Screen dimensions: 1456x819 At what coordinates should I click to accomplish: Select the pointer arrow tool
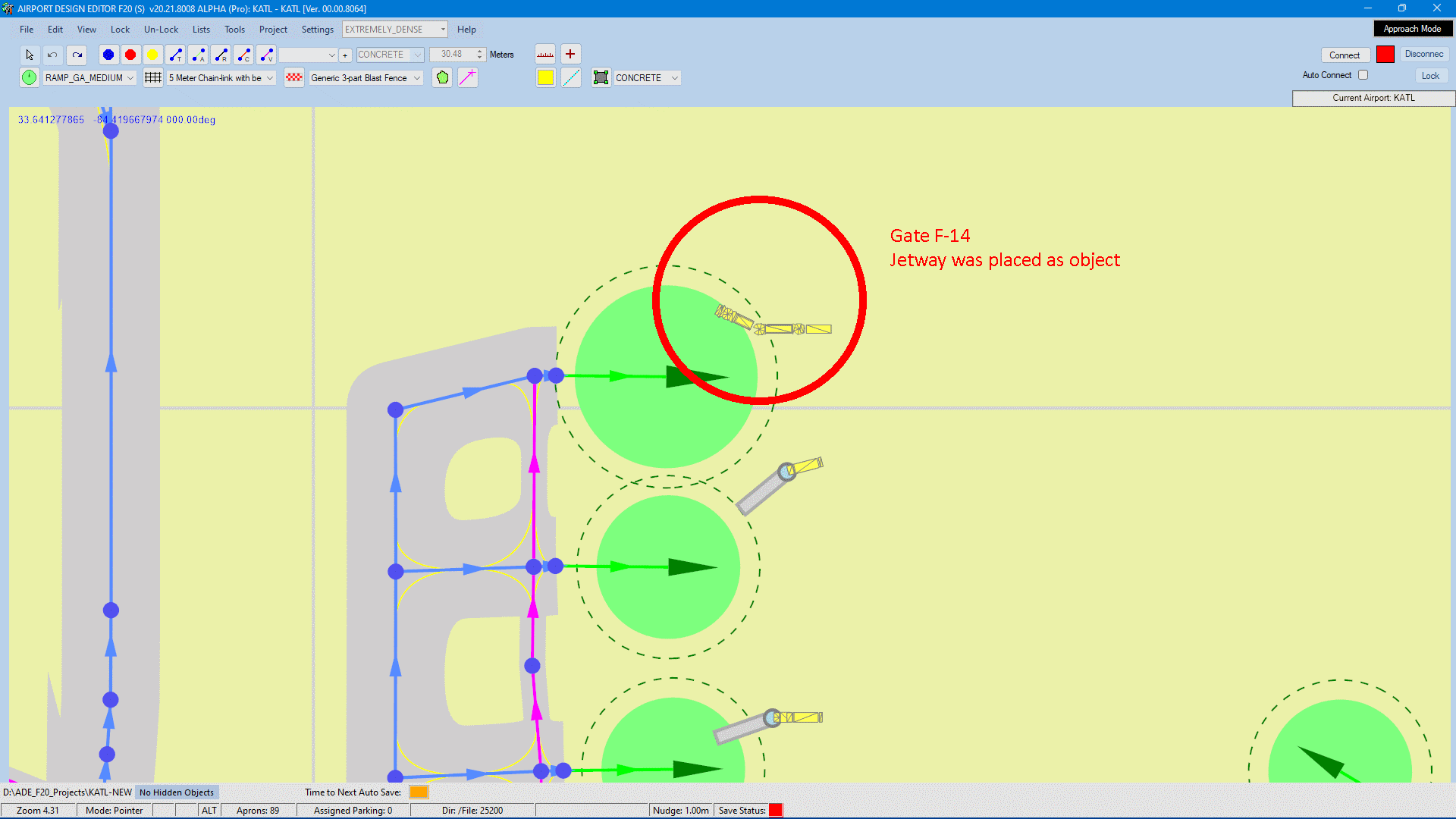pyautogui.click(x=30, y=55)
